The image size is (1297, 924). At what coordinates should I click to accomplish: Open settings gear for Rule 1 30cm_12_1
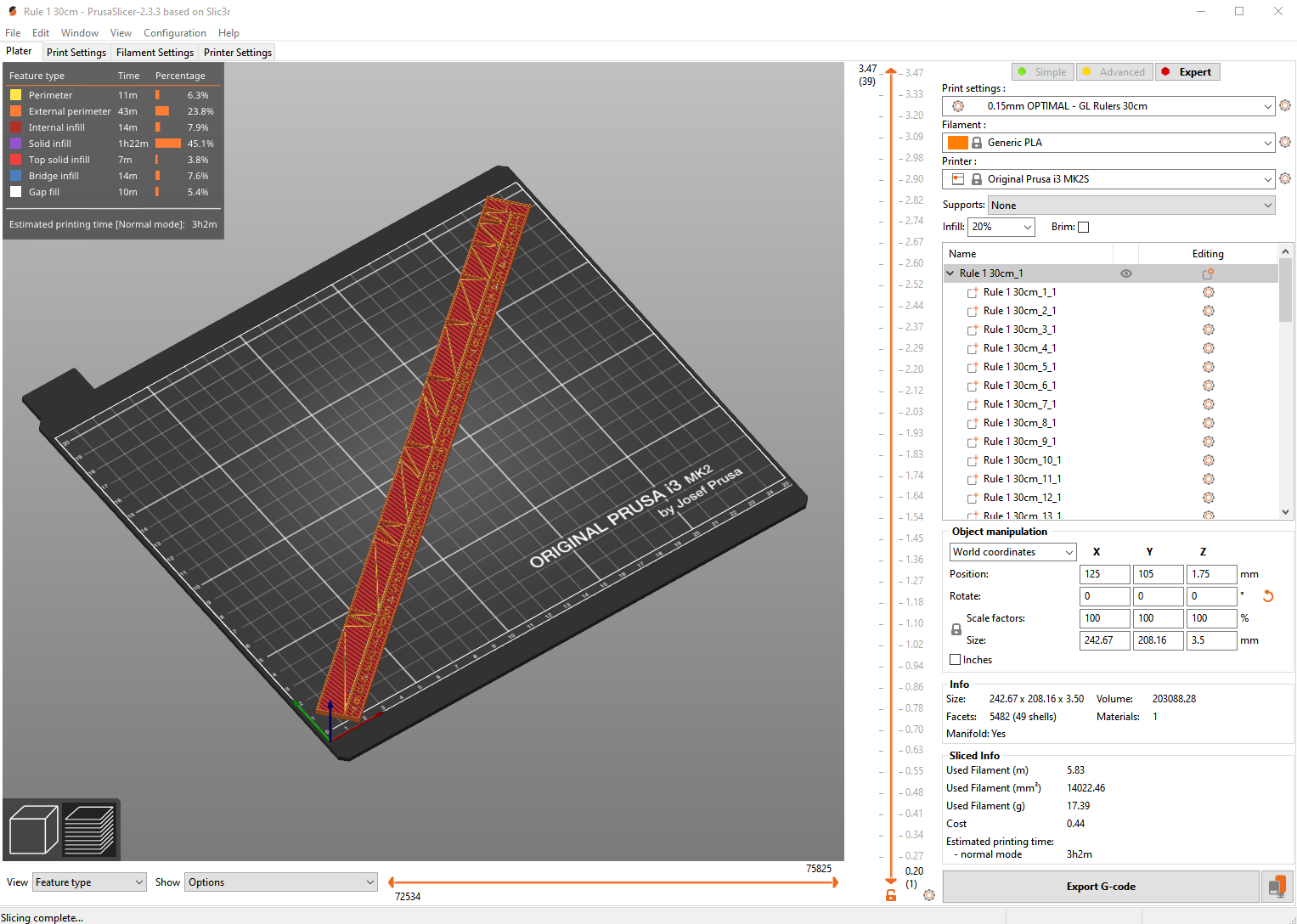[x=1208, y=498]
